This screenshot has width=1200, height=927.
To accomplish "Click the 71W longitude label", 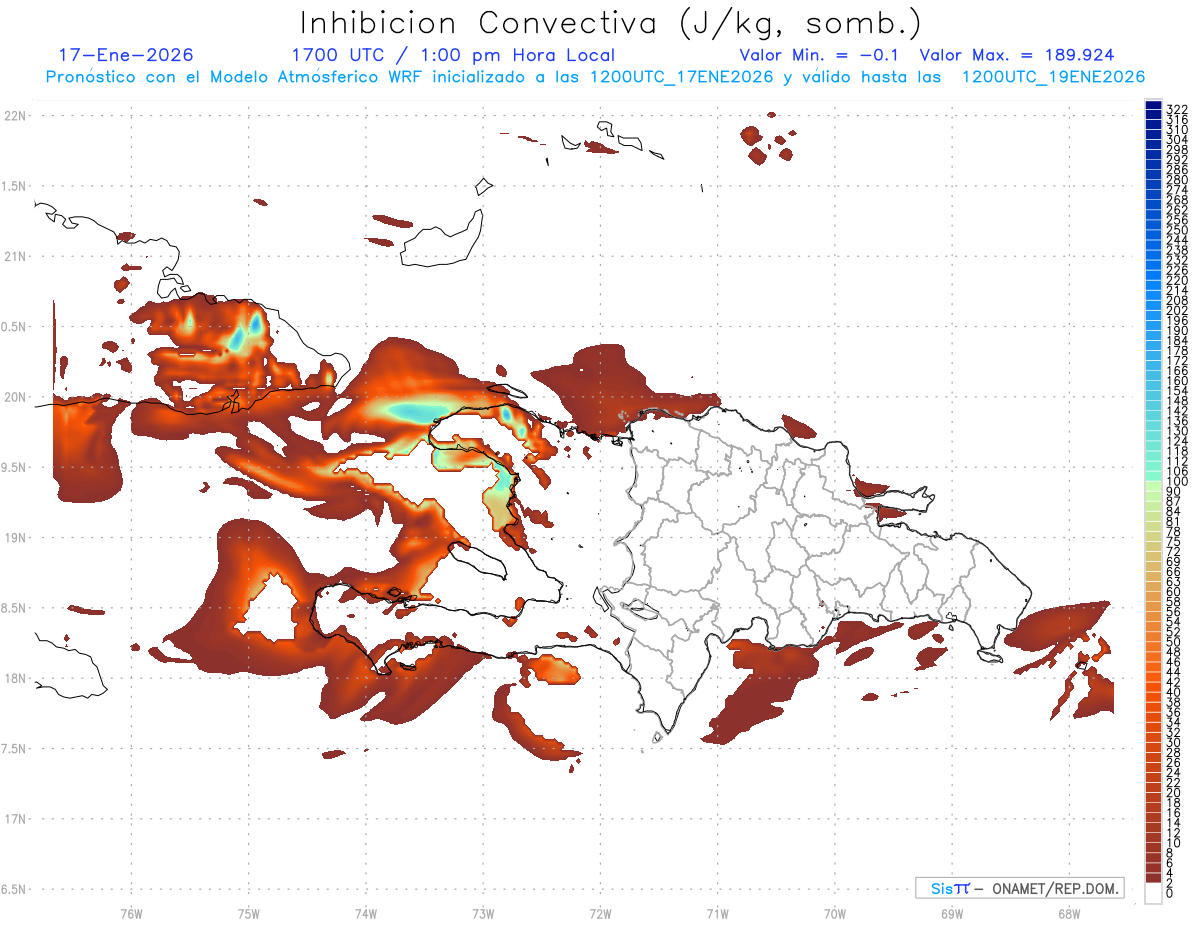I will click(x=717, y=912).
